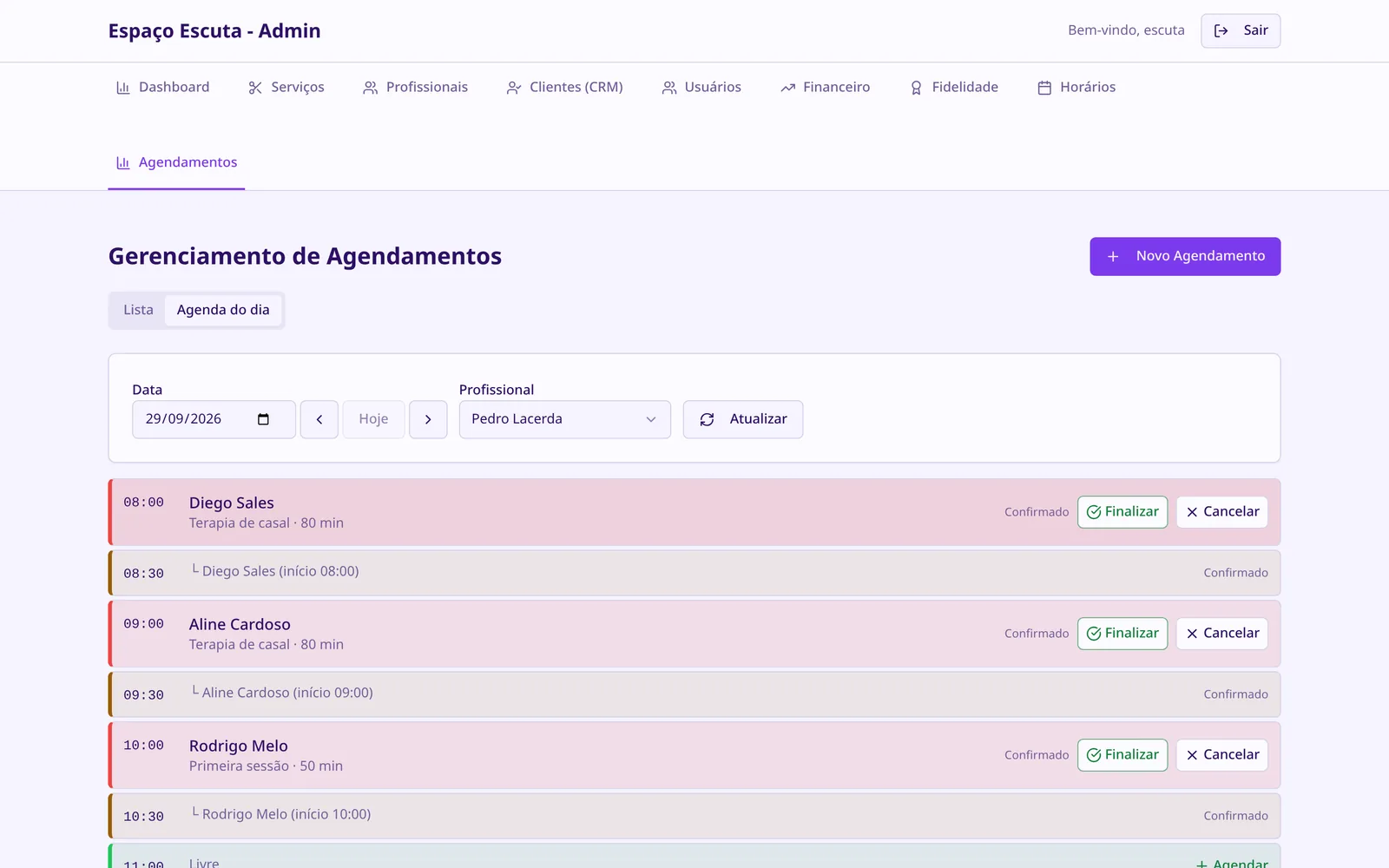The image size is (1389, 868).
Task: Switch to the Lista view tab
Action: click(x=138, y=310)
